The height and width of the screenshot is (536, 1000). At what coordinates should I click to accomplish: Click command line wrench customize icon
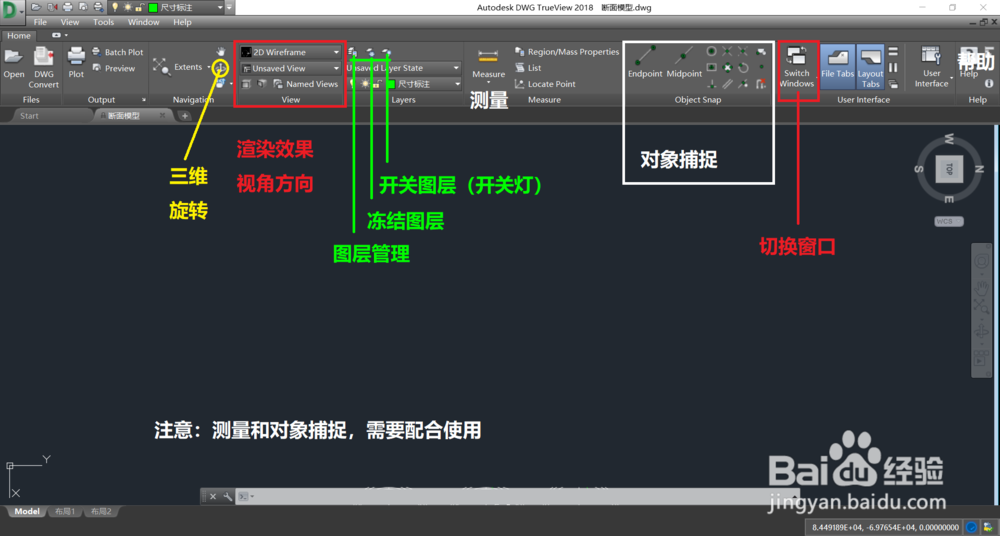tap(227, 496)
